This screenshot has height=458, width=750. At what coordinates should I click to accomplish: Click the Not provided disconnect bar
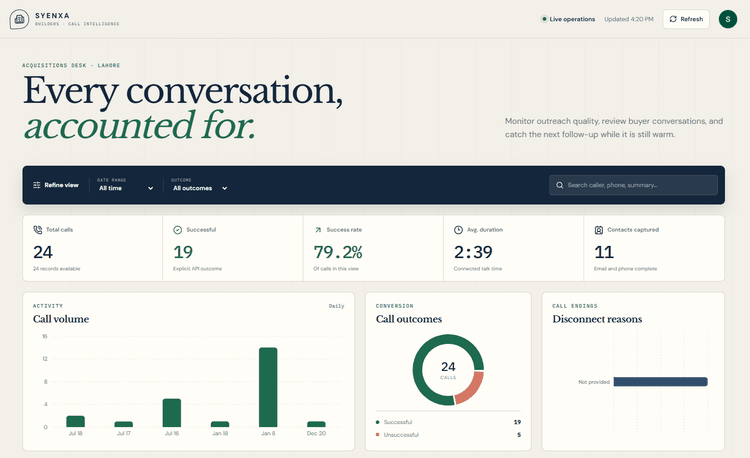pos(661,382)
